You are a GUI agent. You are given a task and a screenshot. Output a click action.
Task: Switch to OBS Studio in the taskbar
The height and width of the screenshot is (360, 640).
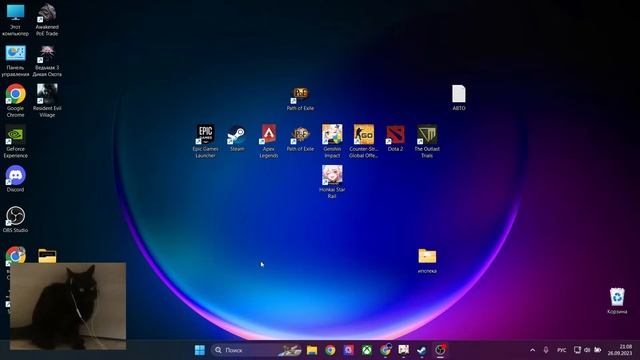pos(440,350)
